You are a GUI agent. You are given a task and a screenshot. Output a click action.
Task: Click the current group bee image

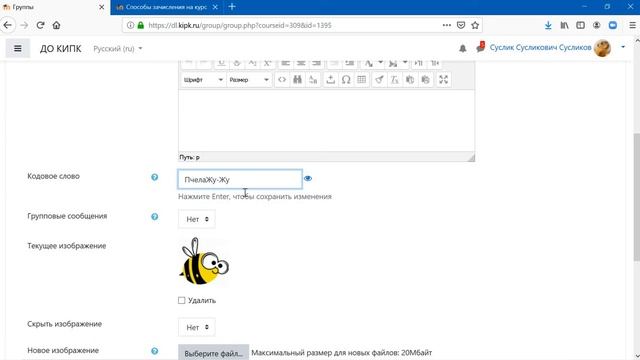pyautogui.click(x=204, y=262)
